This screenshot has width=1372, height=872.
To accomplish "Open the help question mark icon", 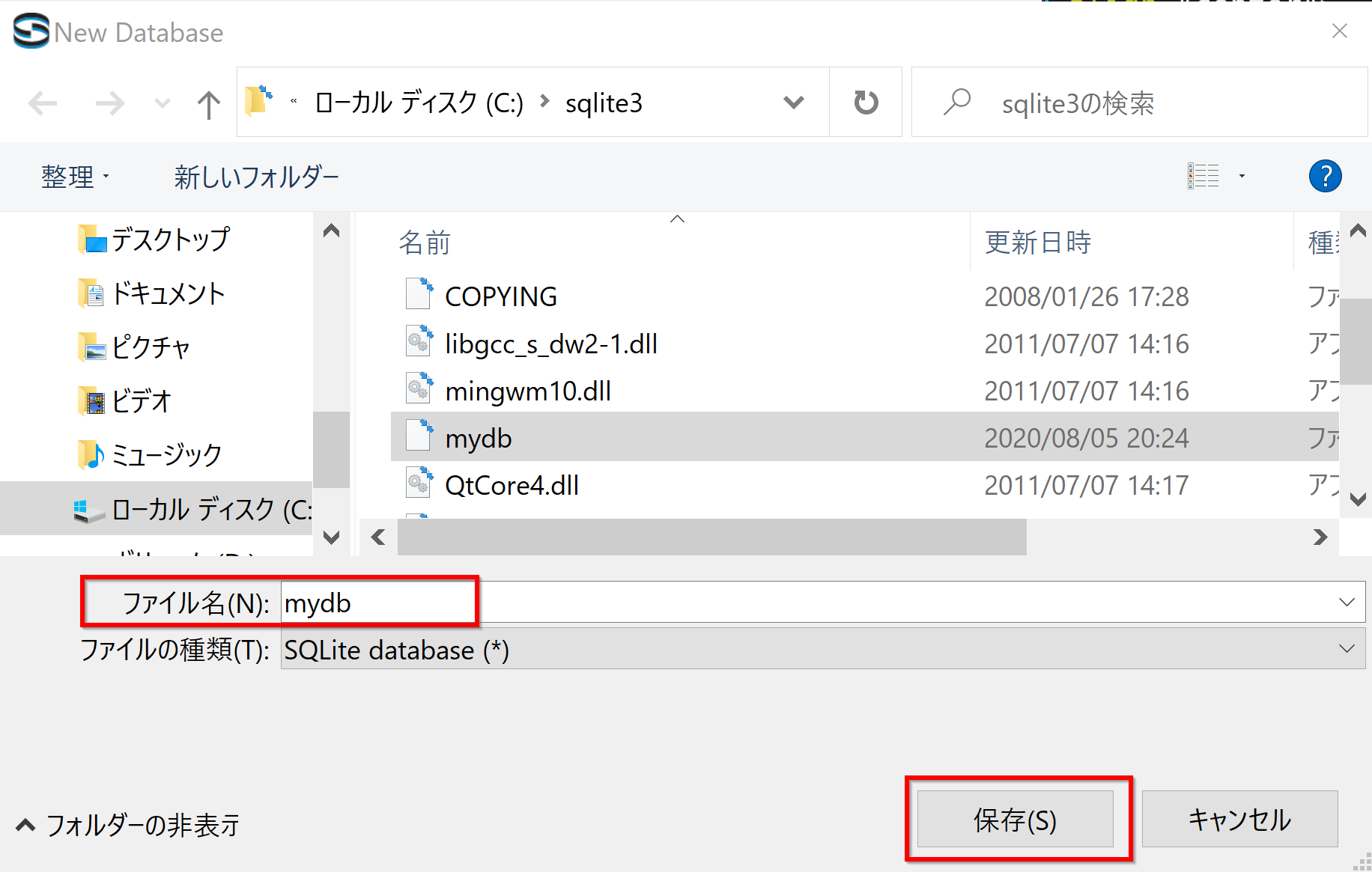I will (x=1324, y=177).
